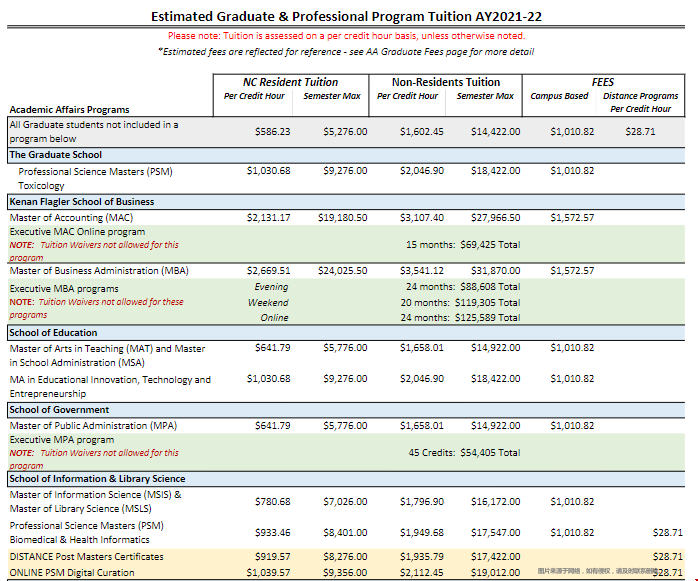Click 'School of Information & Library Science' header

click(x=97, y=479)
